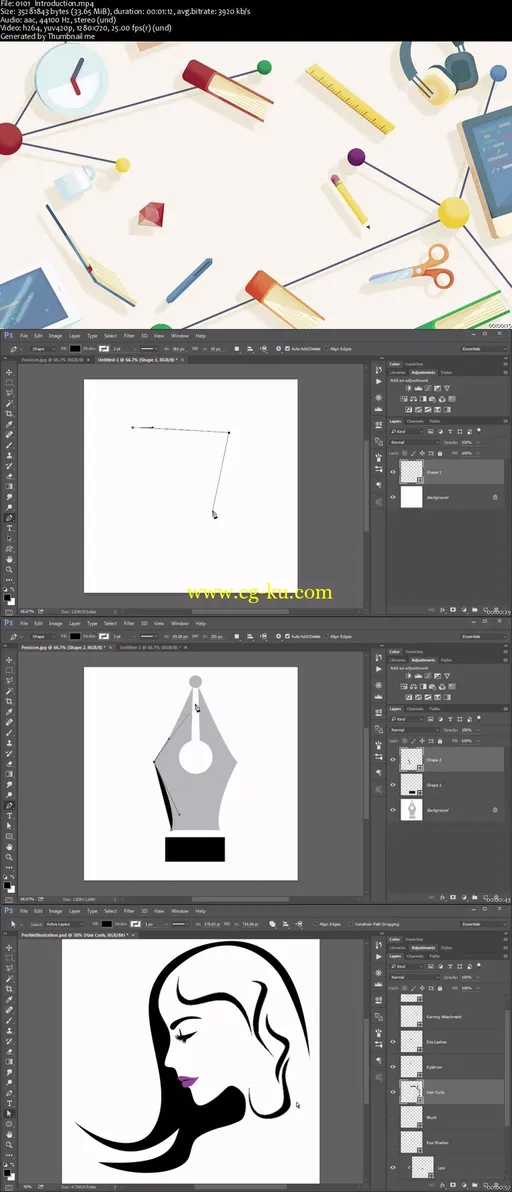Select the Move tool in Untitled-1 window
The width and height of the screenshot is (512, 1192).
[x=9, y=372]
